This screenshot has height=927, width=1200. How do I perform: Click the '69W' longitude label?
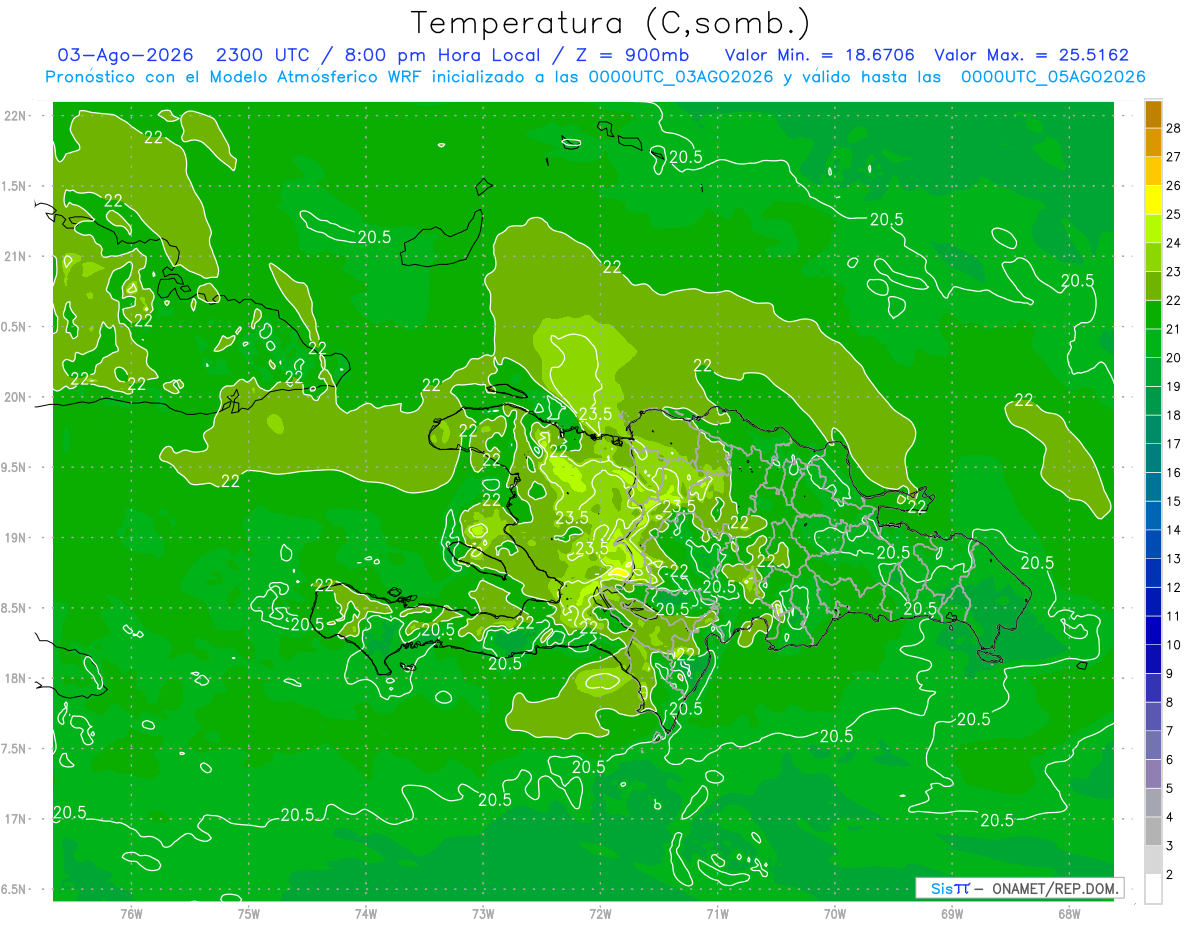(x=952, y=913)
